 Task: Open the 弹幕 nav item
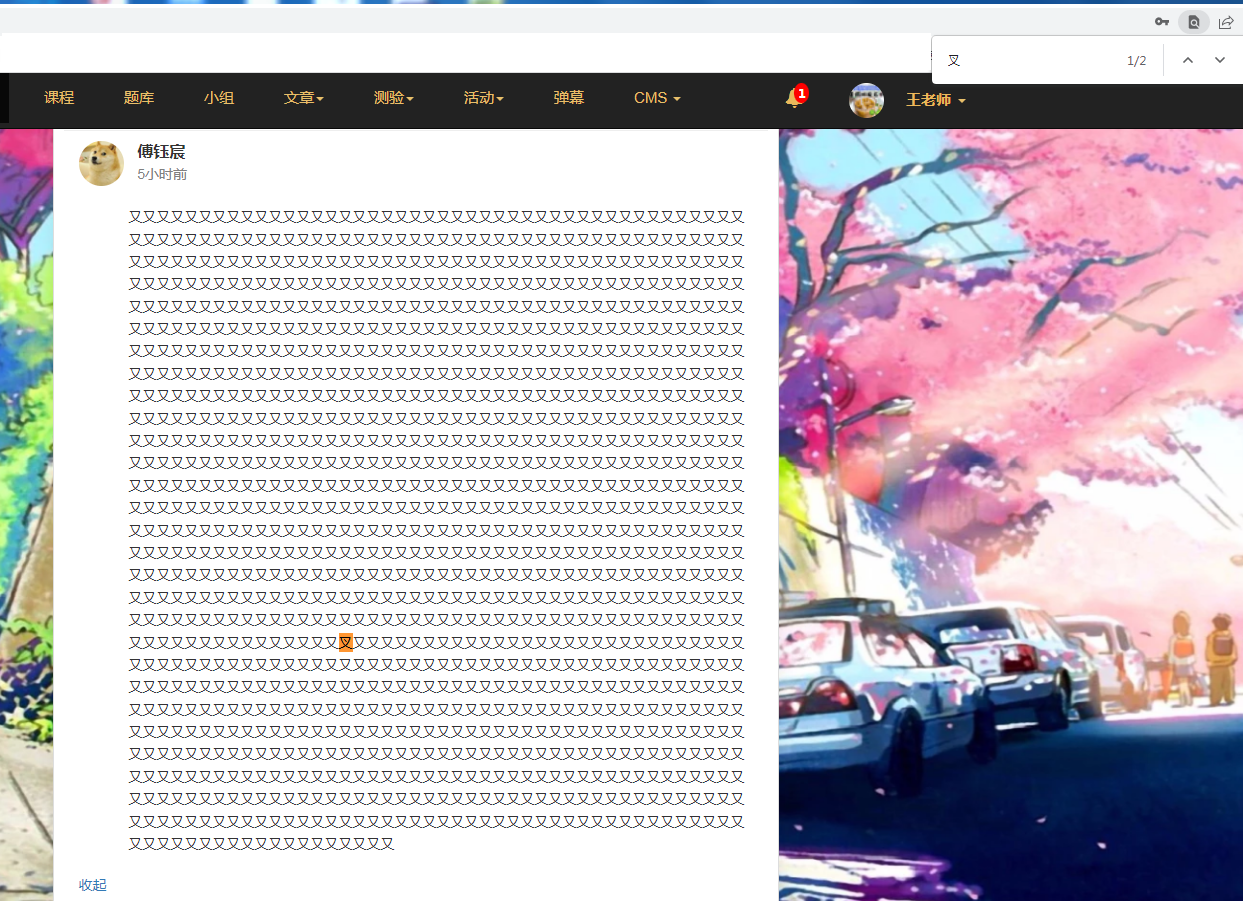(569, 98)
